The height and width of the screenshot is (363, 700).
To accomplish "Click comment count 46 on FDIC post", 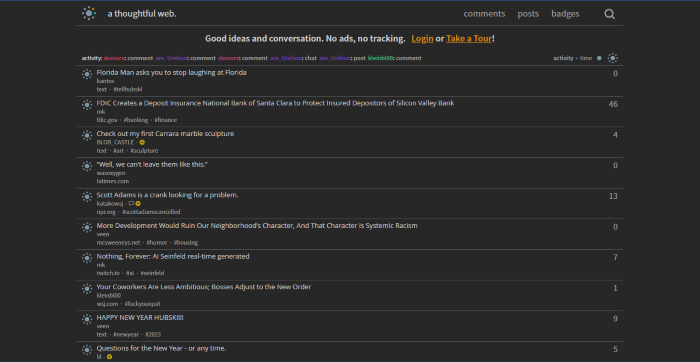I will [613, 104].
